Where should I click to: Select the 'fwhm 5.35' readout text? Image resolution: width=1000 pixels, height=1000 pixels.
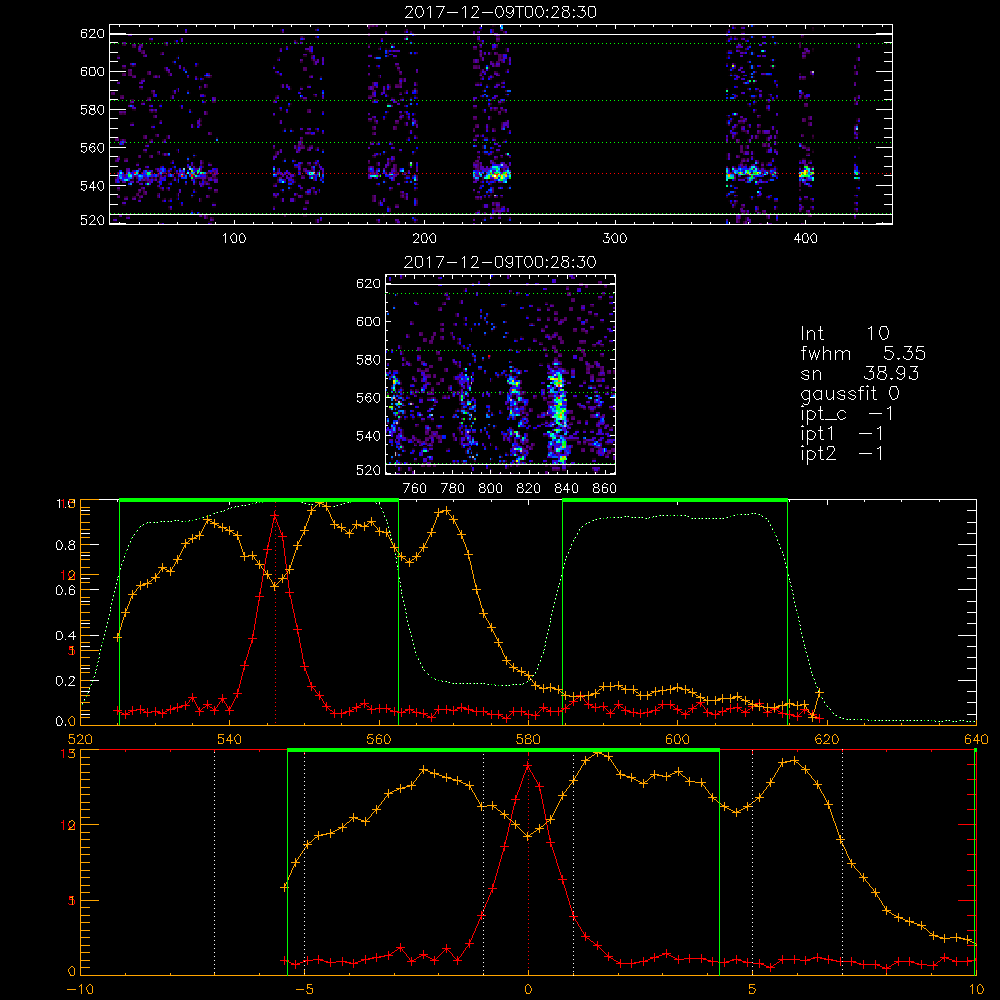[863, 353]
